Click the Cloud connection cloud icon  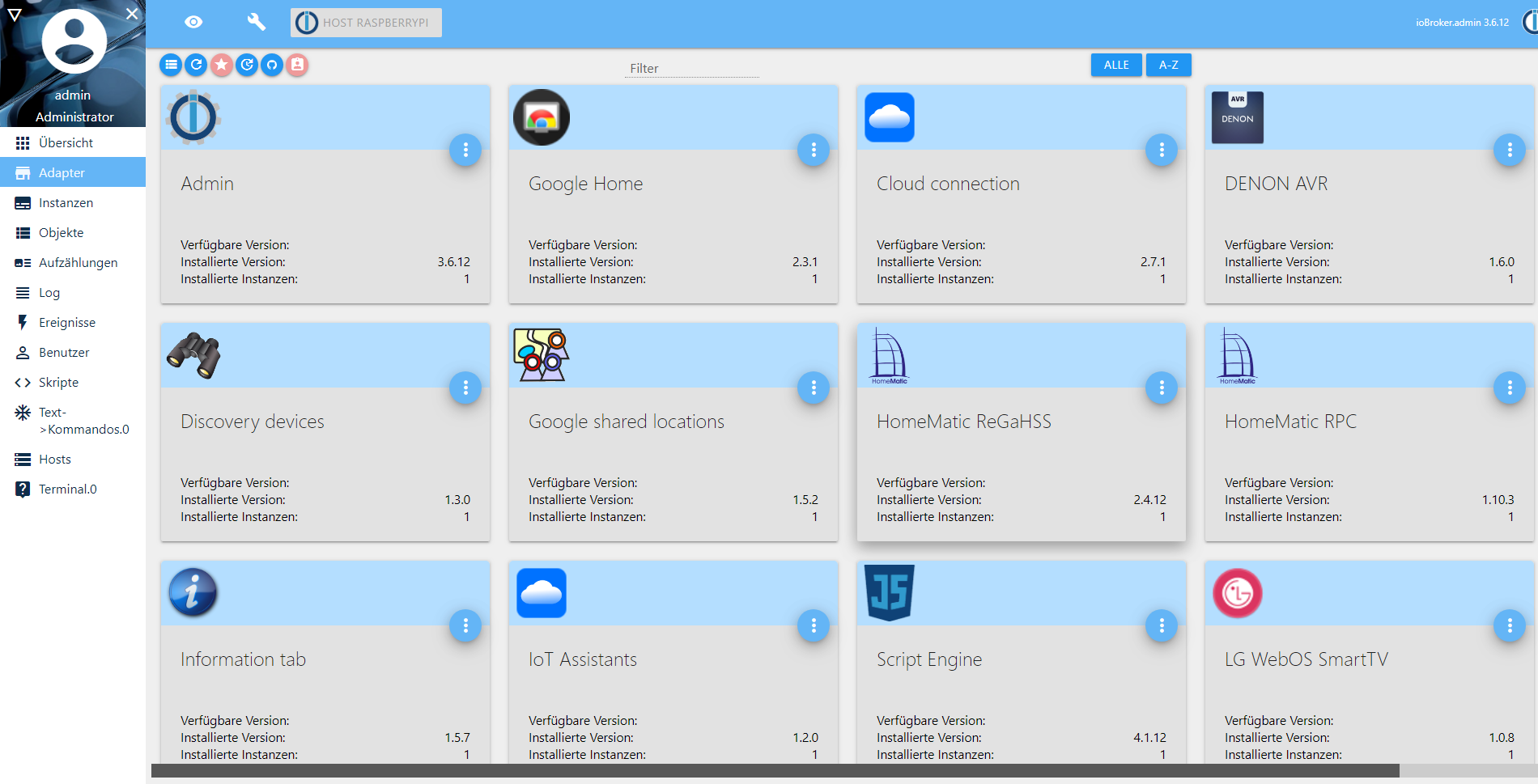tap(890, 117)
